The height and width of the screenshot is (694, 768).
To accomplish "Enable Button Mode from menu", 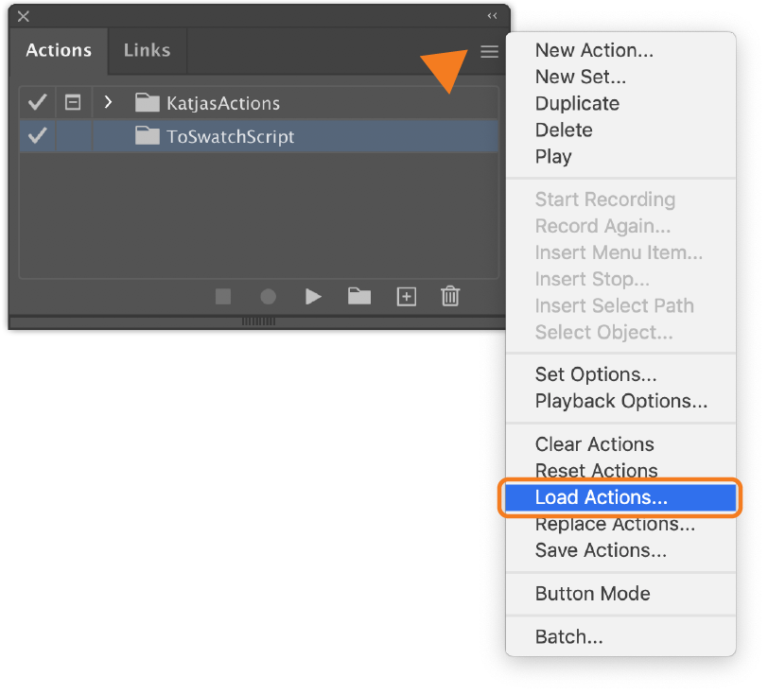I will pos(592,593).
